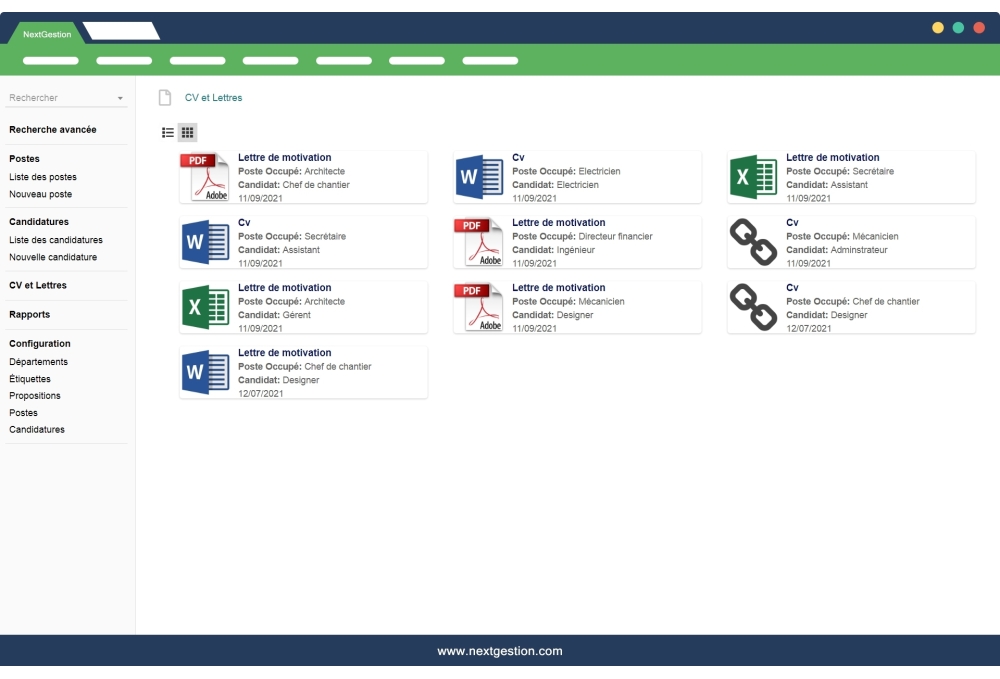The width and height of the screenshot is (1000, 679).
Task: Click Excel icon for Gérent candidate letter
Action: point(204,307)
